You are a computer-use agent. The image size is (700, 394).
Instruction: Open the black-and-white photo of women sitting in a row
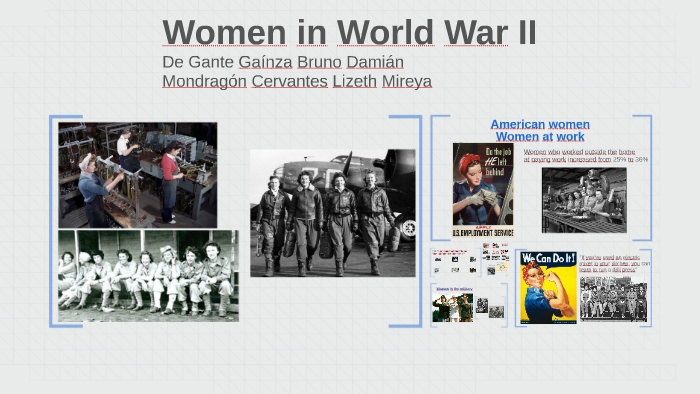tap(148, 276)
